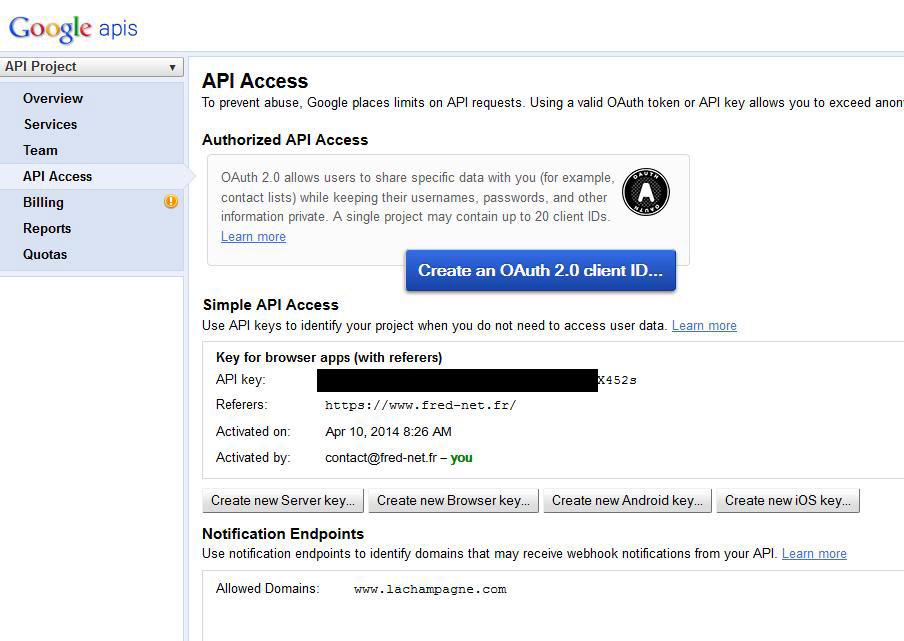
Task: Select API Access sidebar item
Action: pyautogui.click(x=58, y=176)
